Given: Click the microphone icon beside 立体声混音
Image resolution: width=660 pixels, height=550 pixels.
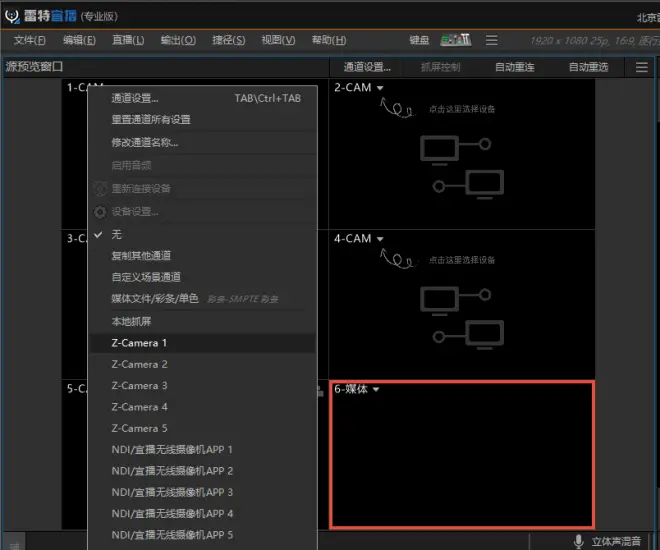Looking at the screenshot, I should [x=578, y=541].
